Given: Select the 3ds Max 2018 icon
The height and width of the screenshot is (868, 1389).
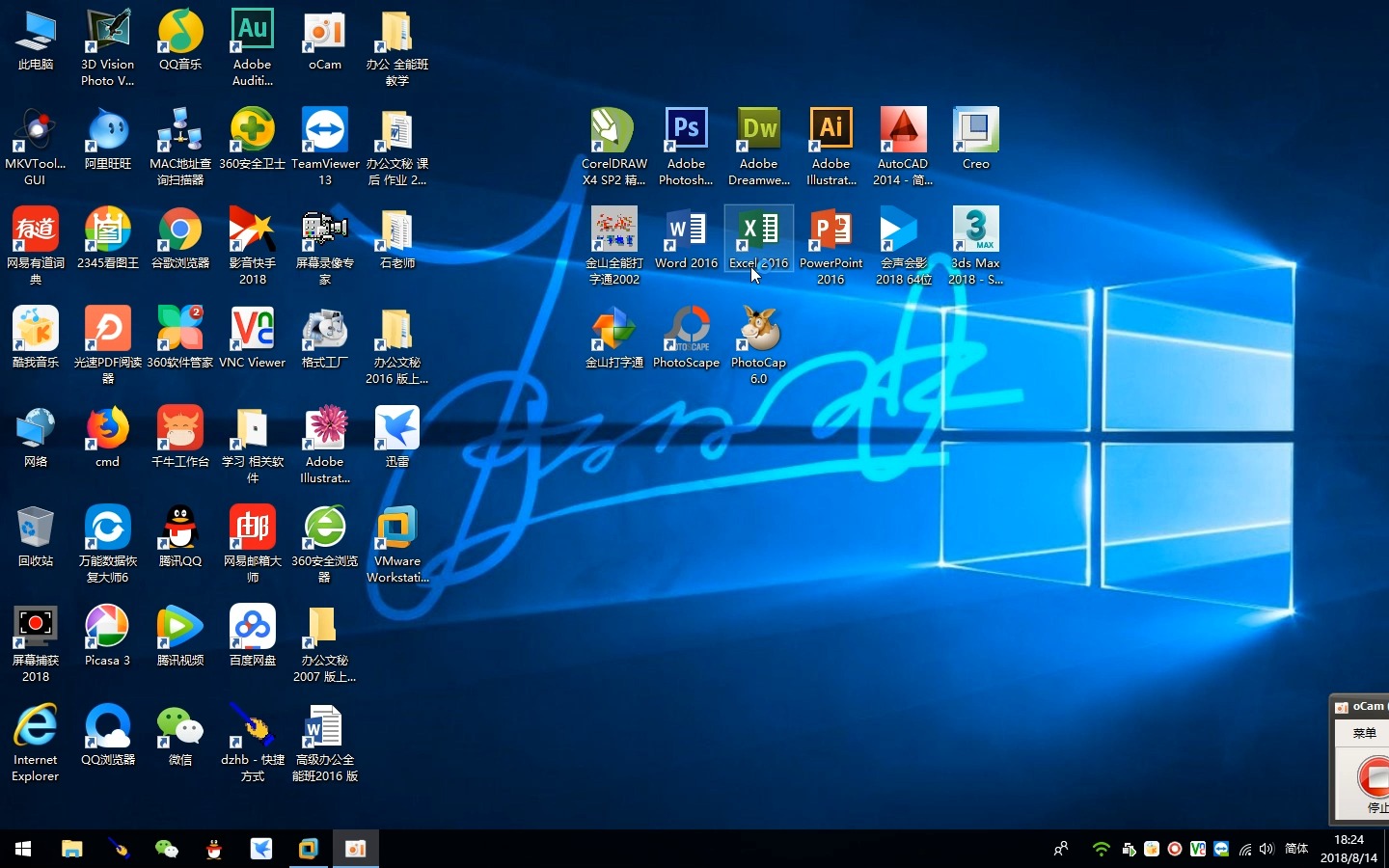Looking at the screenshot, I should 975,245.
